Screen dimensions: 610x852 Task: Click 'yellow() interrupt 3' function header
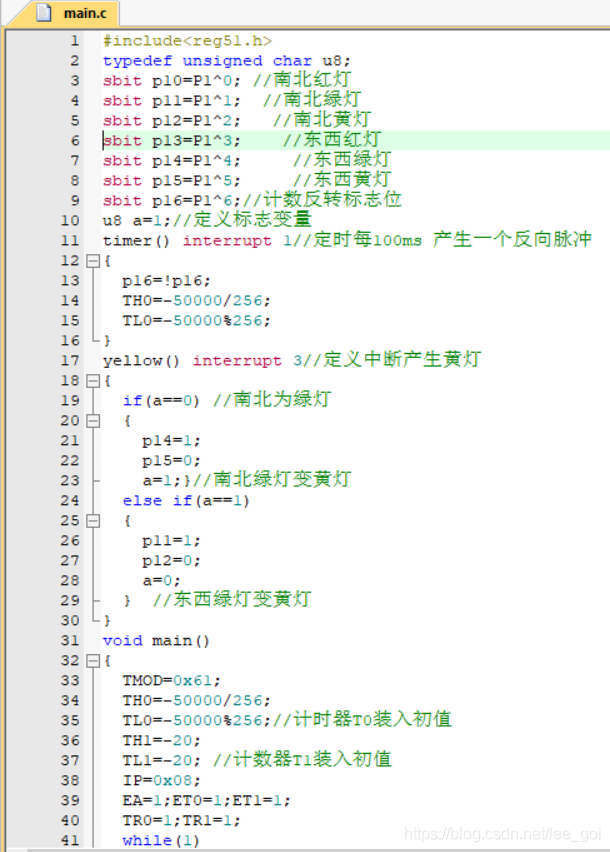pos(202,361)
